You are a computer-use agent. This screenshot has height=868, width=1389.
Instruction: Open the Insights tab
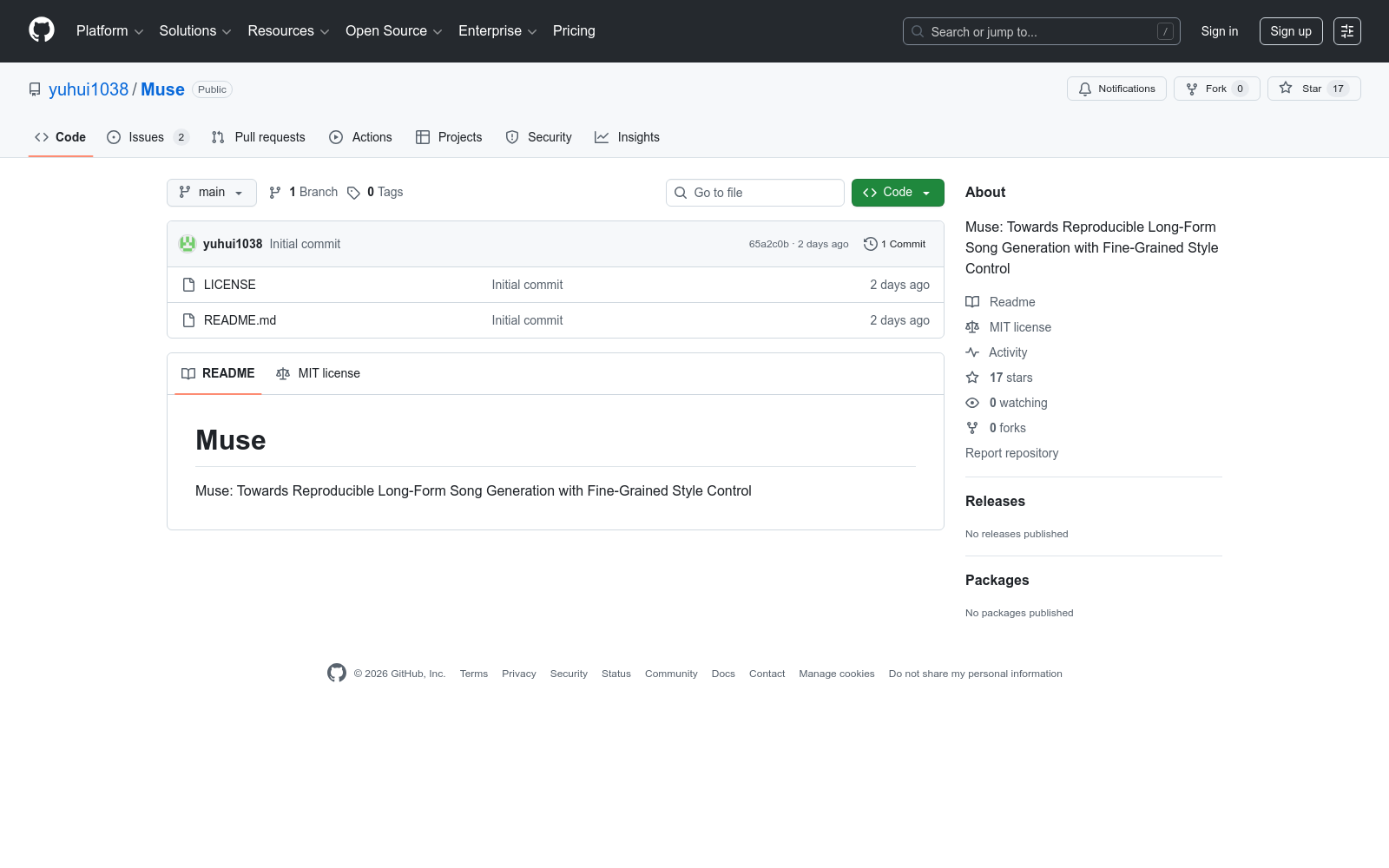[x=627, y=137]
